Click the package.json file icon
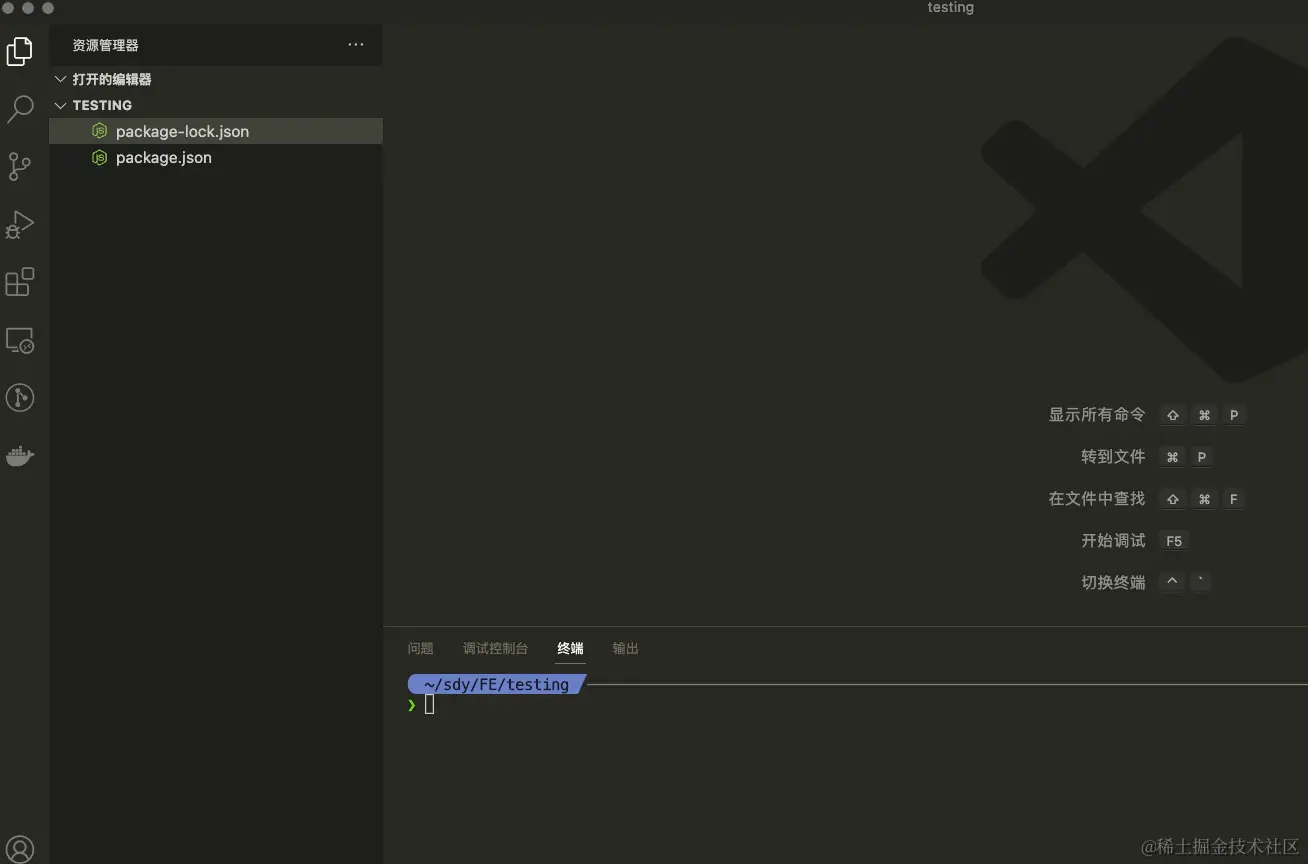The height and width of the screenshot is (864, 1308). point(99,157)
